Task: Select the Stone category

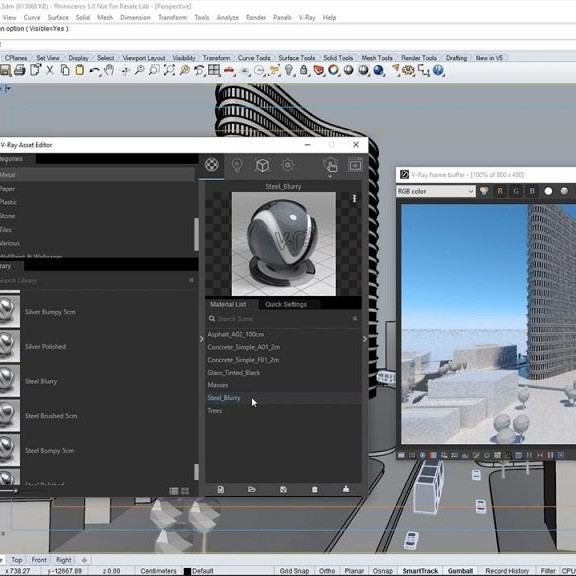Action: (x=7, y=216)
